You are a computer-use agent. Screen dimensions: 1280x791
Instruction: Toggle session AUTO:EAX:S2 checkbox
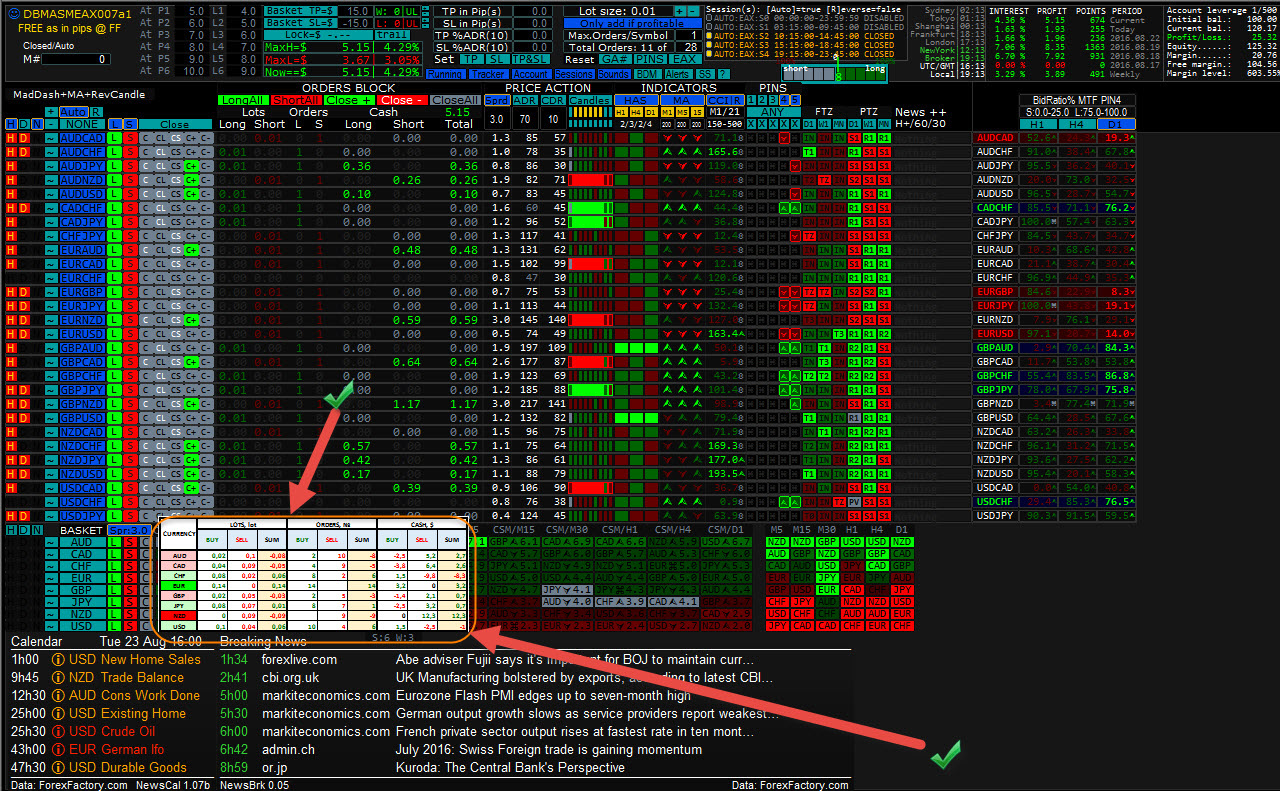click(x=709, y=36)
